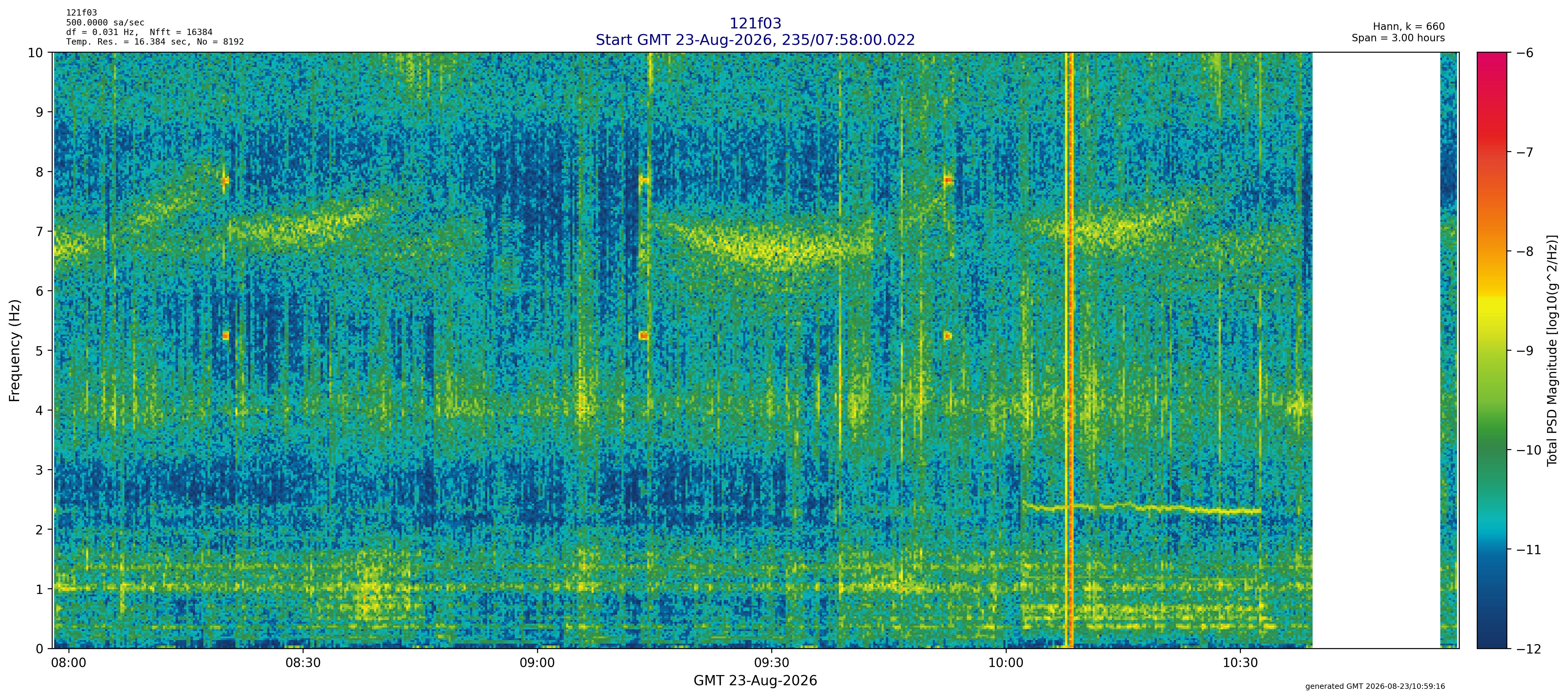Click the colorbar tick label "−6"

pos(1524,52)
